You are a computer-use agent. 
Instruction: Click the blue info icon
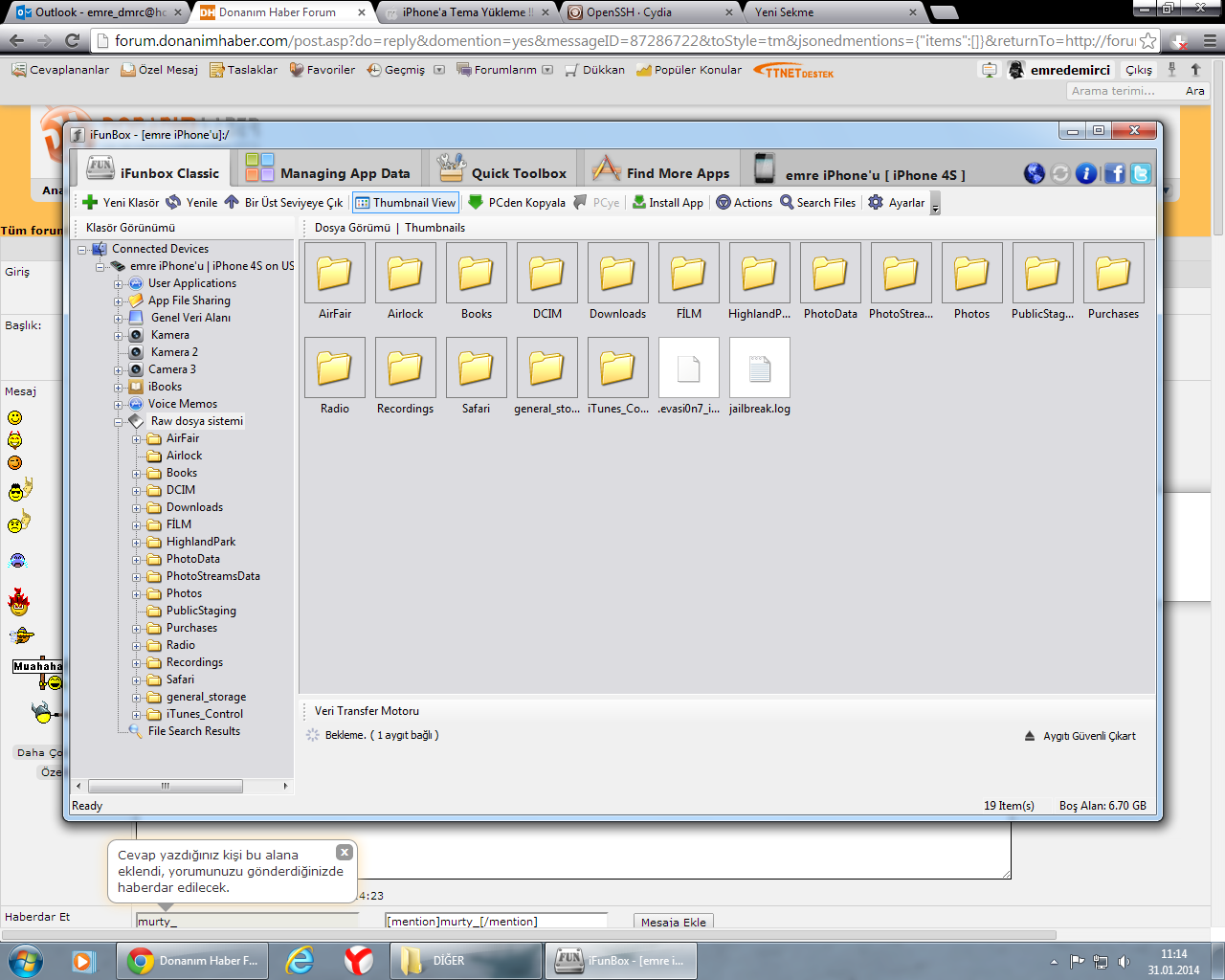pos(1086,173)
